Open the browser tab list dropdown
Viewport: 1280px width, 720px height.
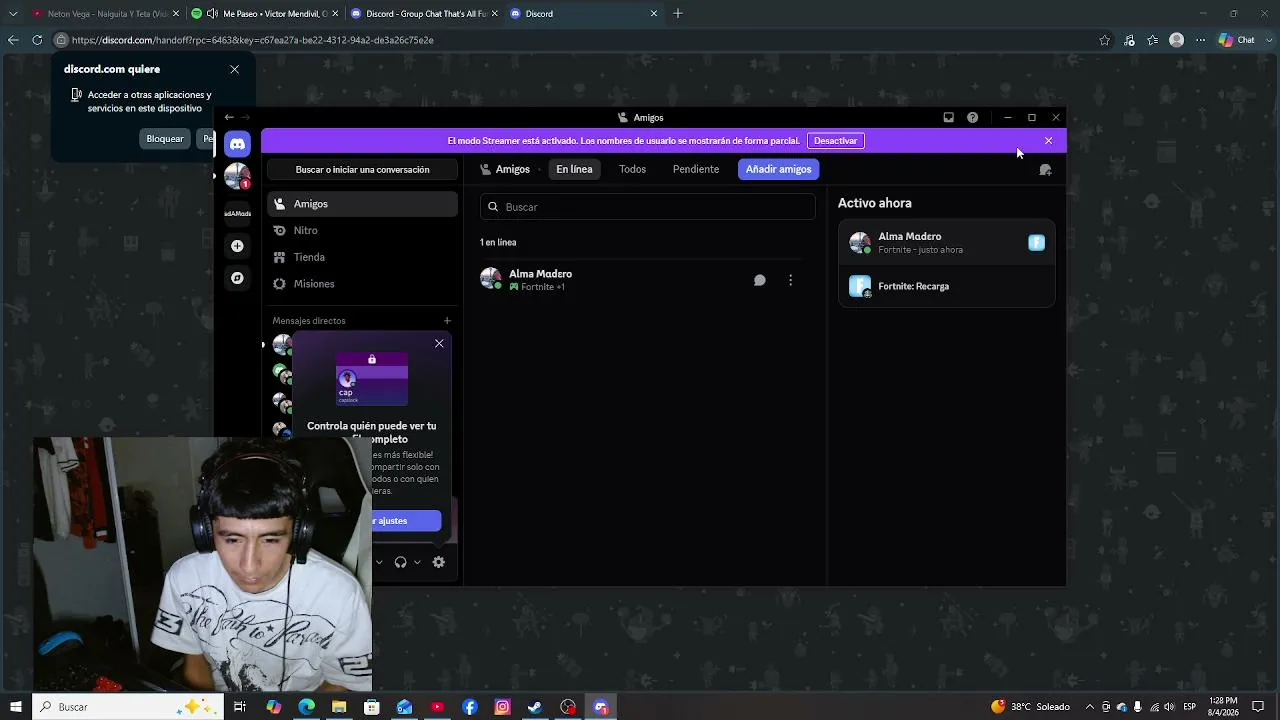click(13, 14)
